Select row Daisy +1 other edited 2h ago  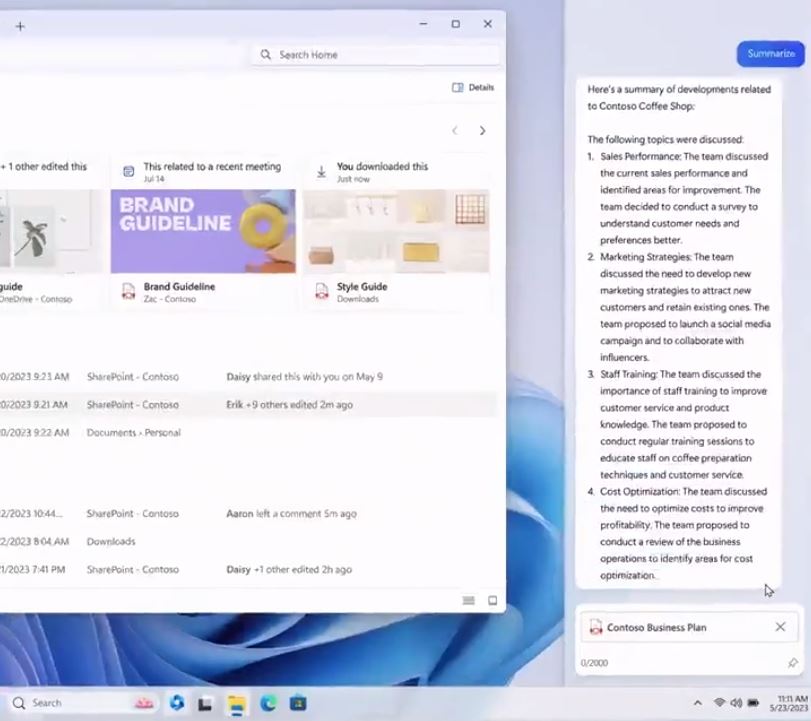click(248, 569)
